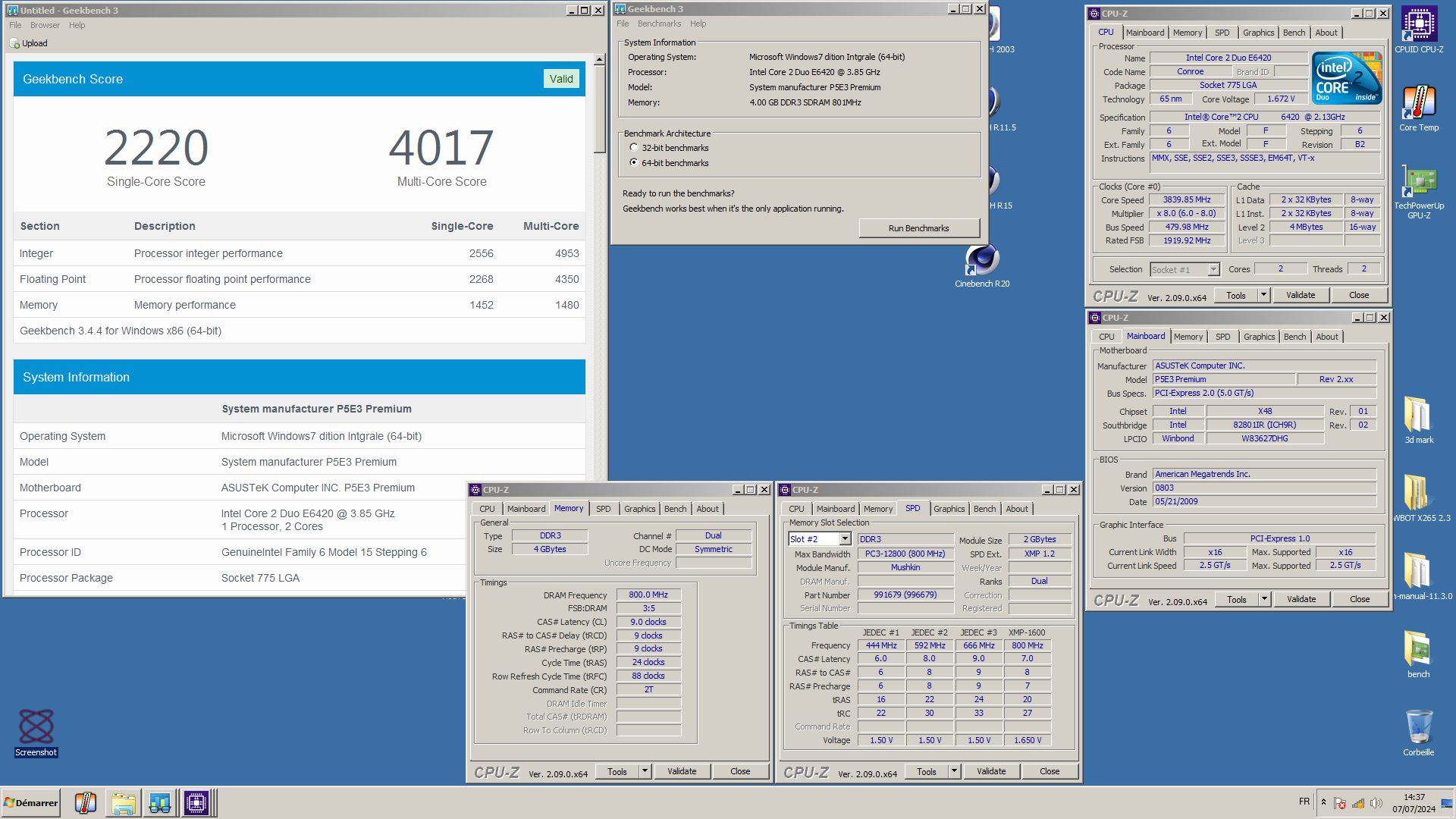Click the DRAM Frequency 800.0 MHz field
Viewport: 1456px width, 819px height.
coord(648,595)
